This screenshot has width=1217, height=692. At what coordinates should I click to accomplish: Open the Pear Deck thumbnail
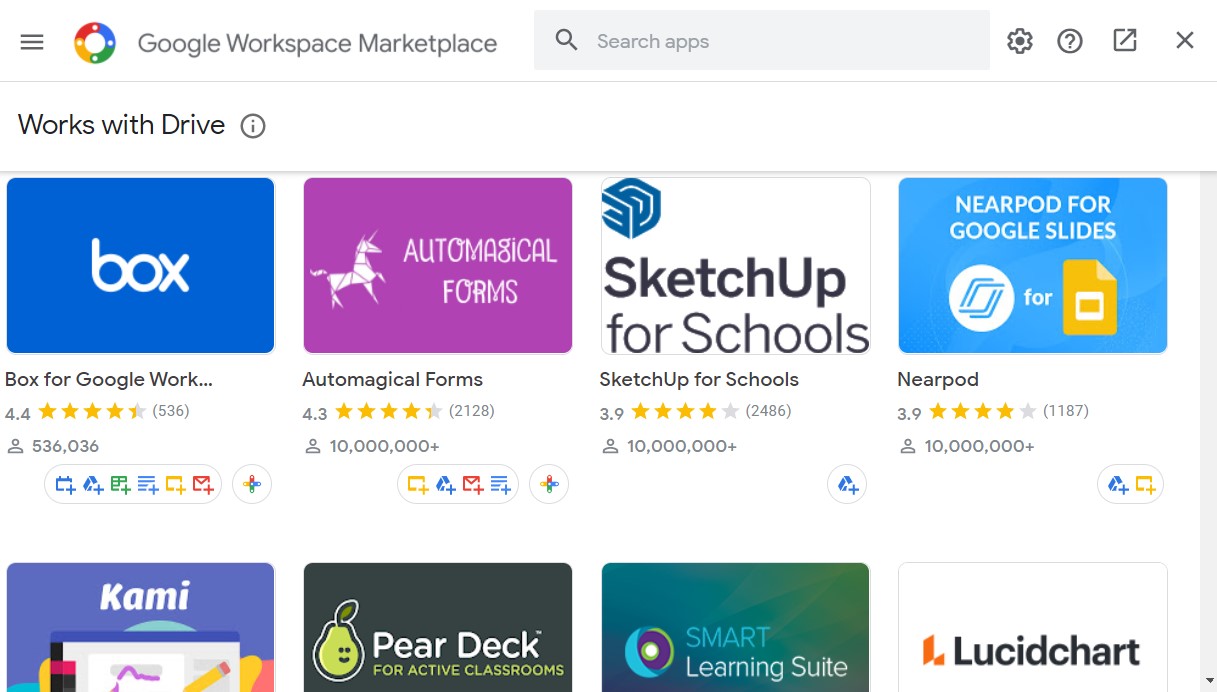[438, 627]
